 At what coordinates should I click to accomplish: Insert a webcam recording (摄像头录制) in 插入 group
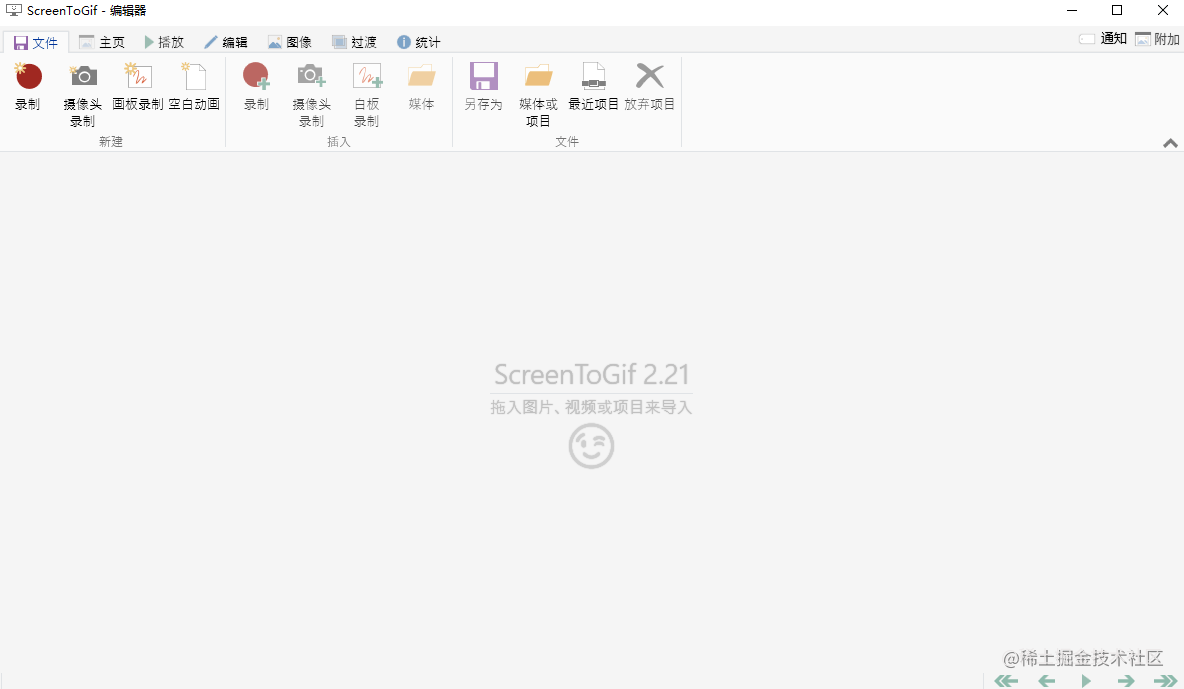click(312, 95)
